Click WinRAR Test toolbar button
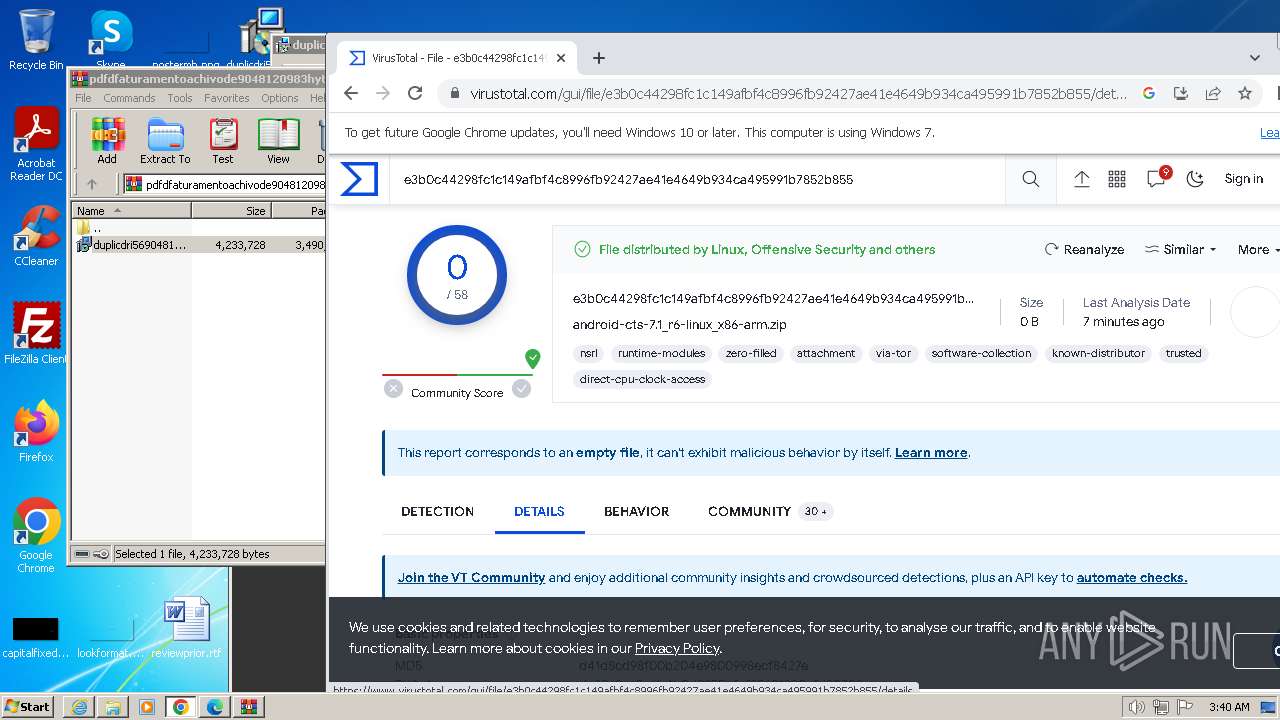 coord(223,141)
